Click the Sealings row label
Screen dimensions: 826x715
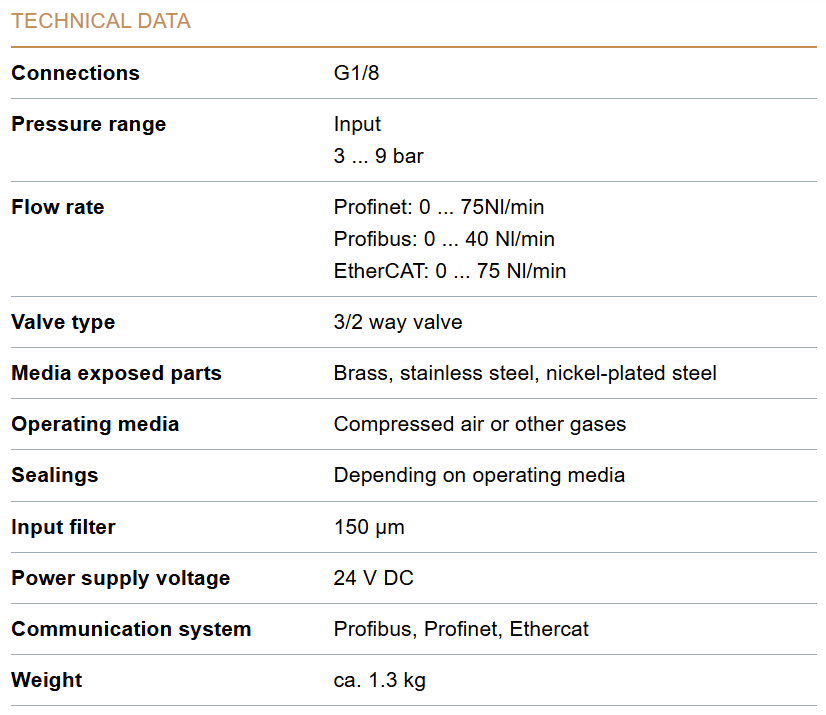55,475
